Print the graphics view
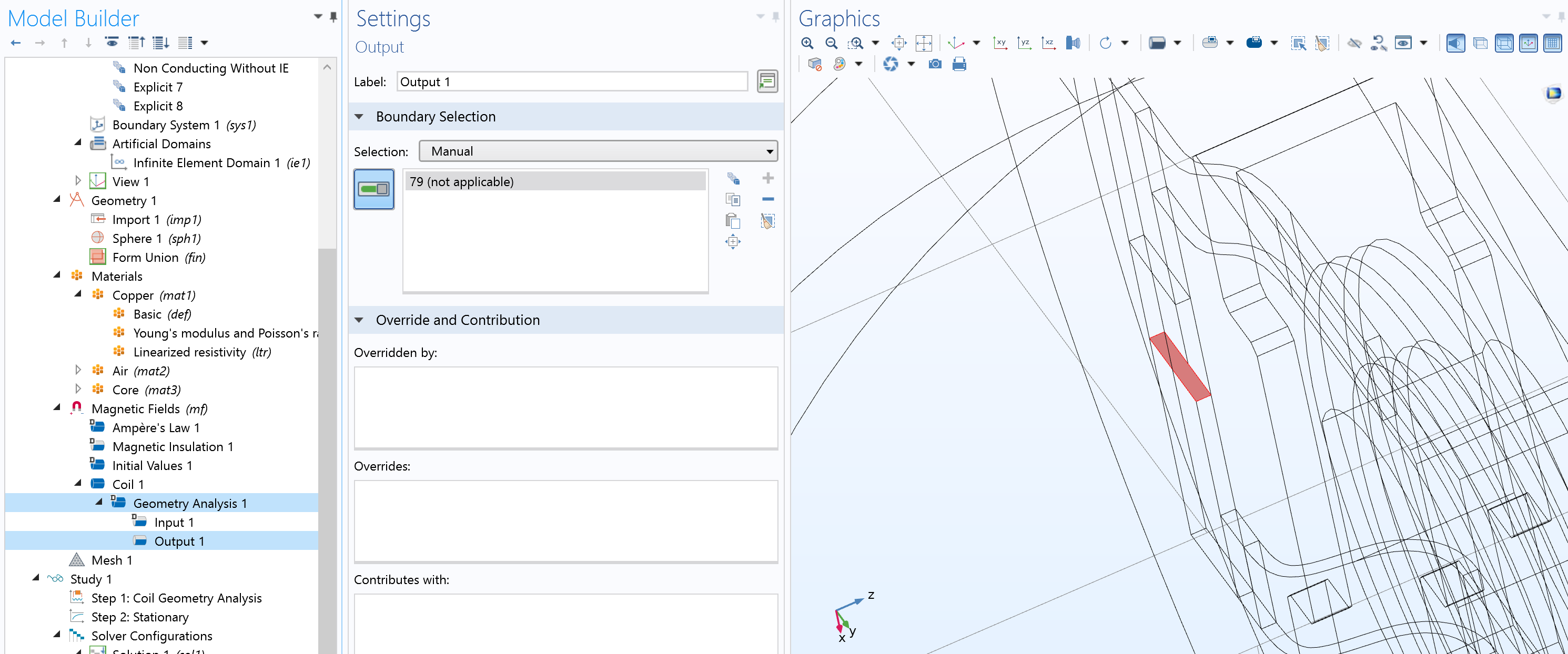Screen dimensions: 1568x654 point(959,64)
